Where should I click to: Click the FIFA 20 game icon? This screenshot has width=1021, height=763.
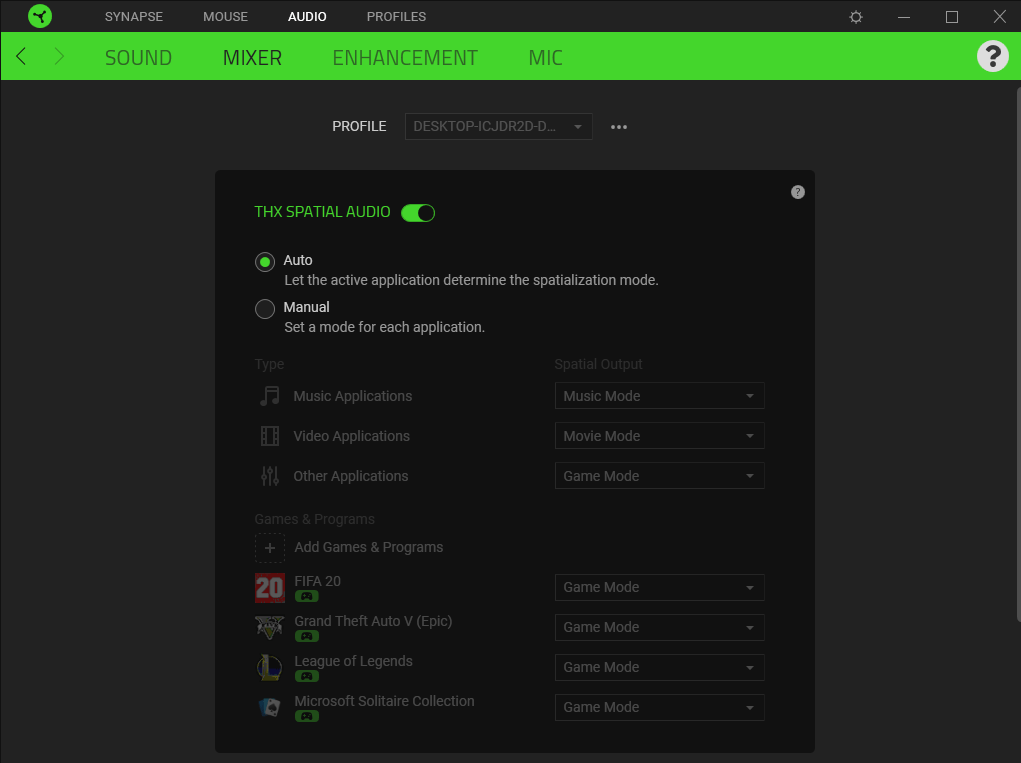270,588
